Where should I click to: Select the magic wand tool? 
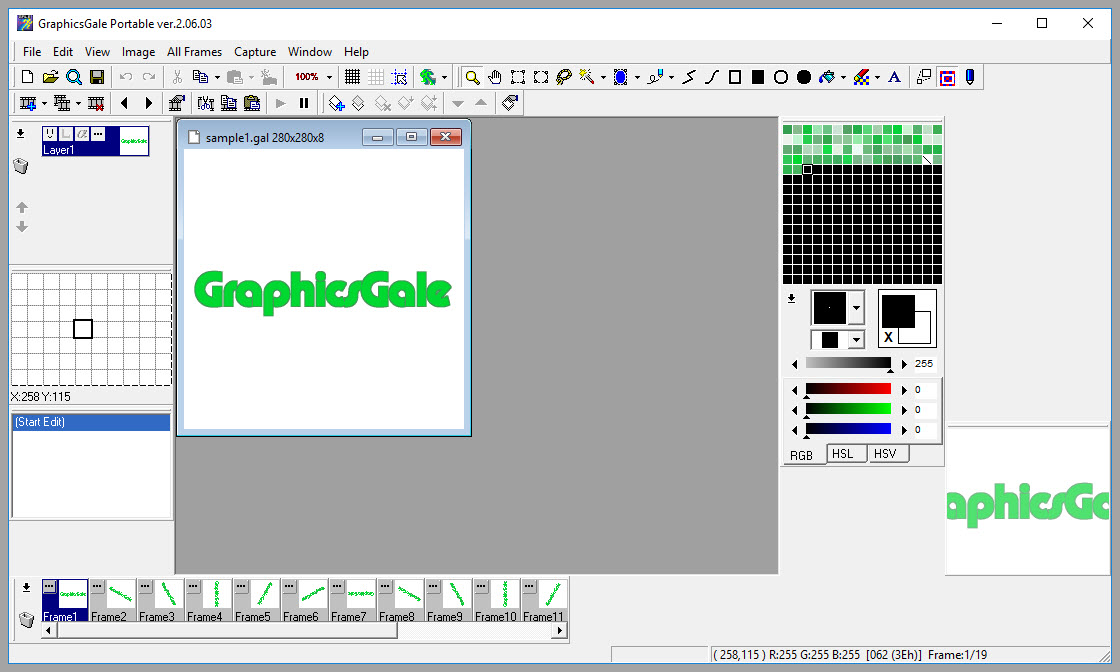(587, 77)
